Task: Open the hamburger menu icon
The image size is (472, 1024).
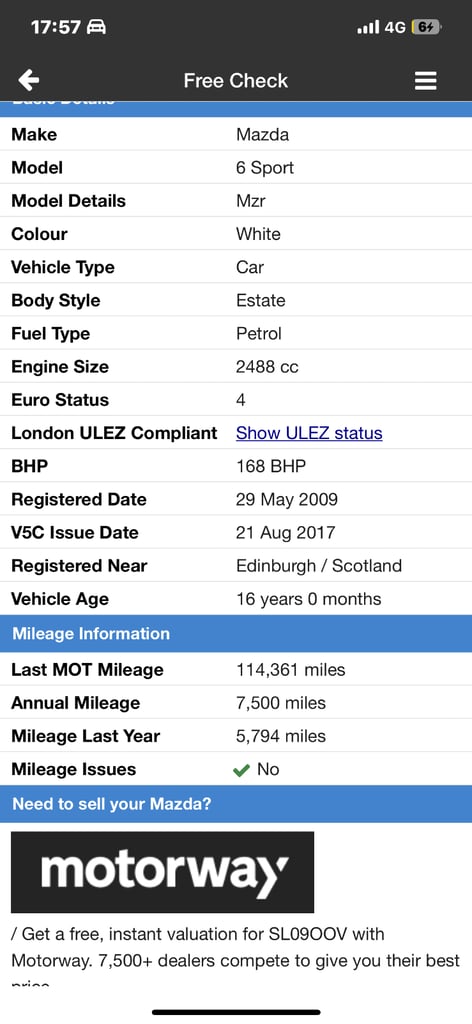Action: (426, 80)
